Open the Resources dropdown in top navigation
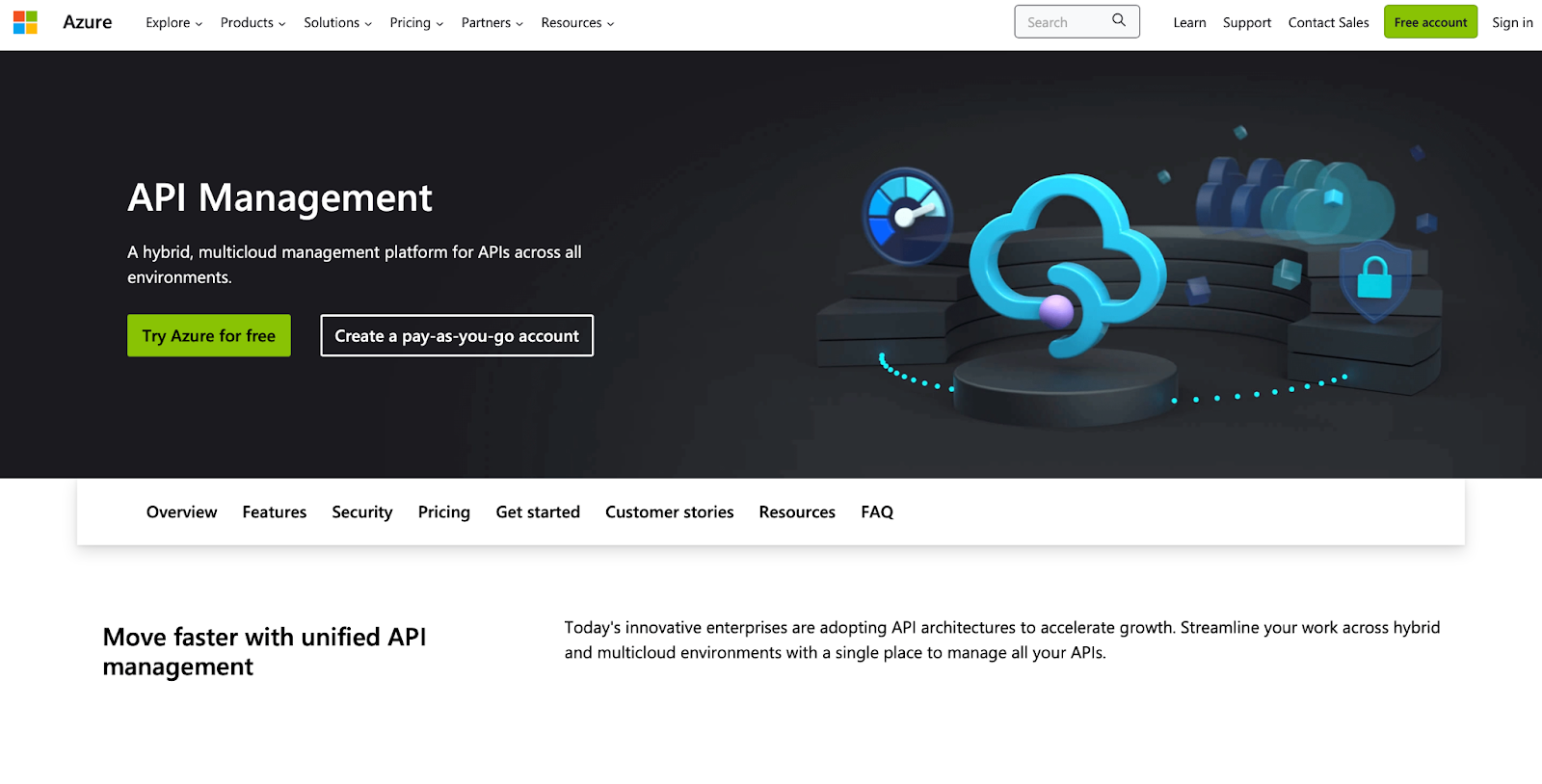 point(577,23)
